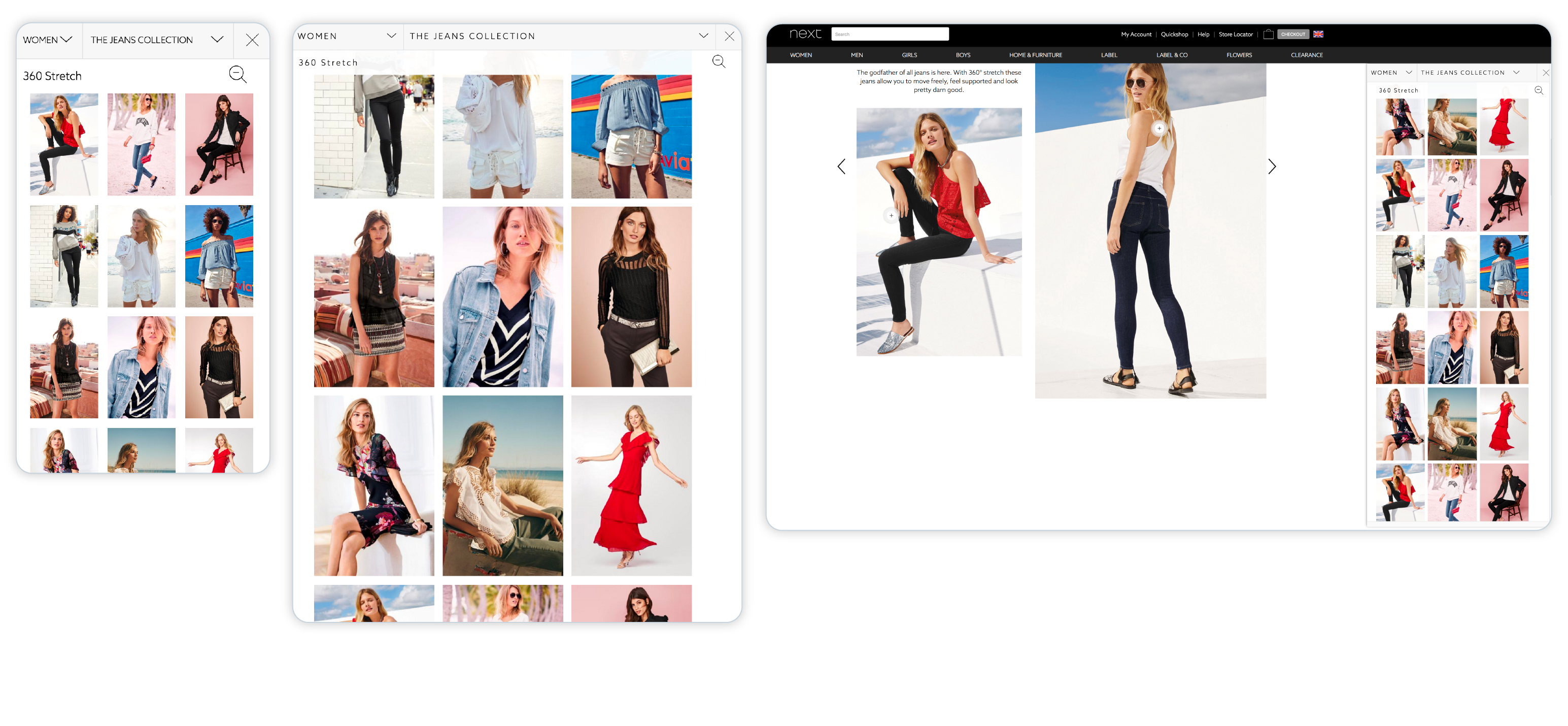Click plus hotspot on black jeans photo
The height and width of the screenshot is (726, 1568).
pos(891,216)
